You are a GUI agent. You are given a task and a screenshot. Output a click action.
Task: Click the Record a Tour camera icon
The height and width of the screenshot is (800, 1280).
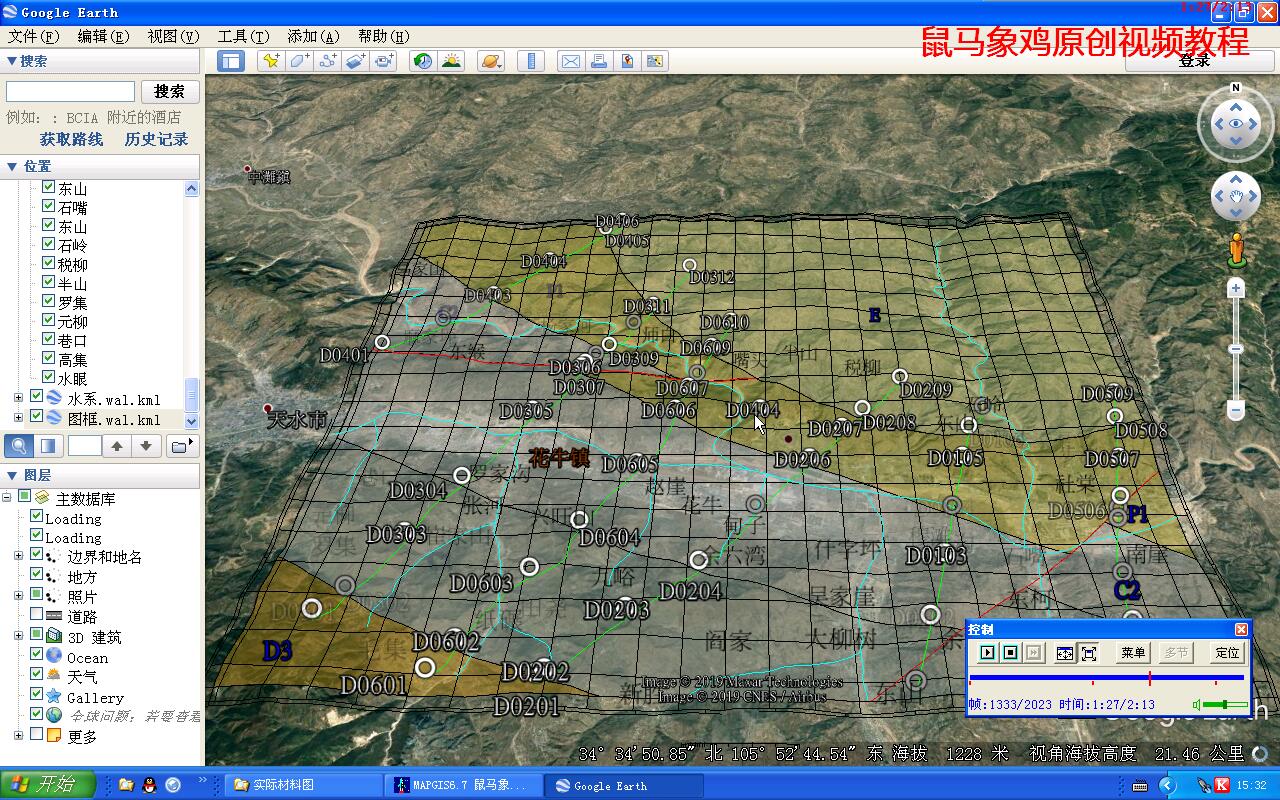point(385,61)
